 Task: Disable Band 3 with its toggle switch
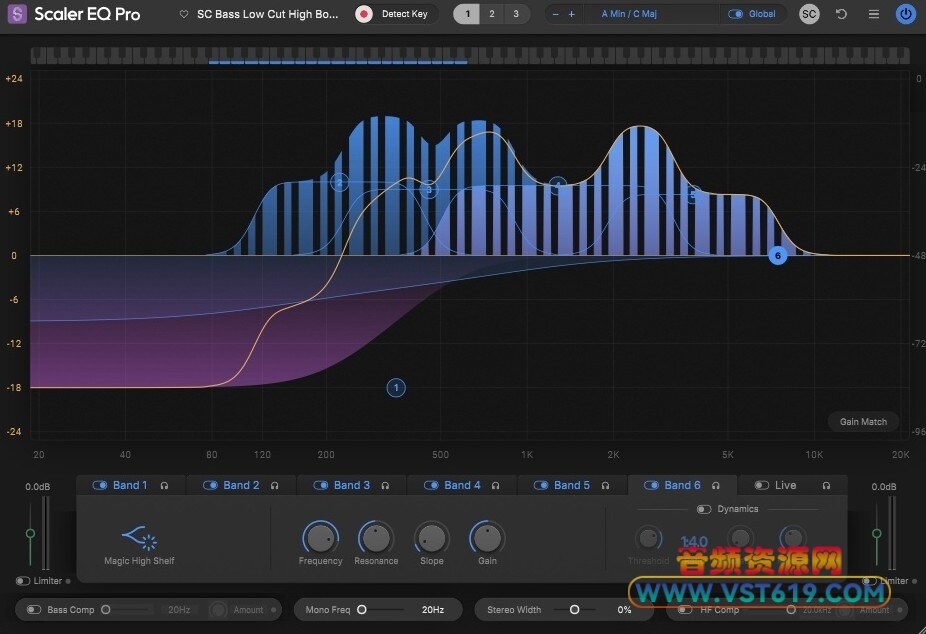[321, 485]
